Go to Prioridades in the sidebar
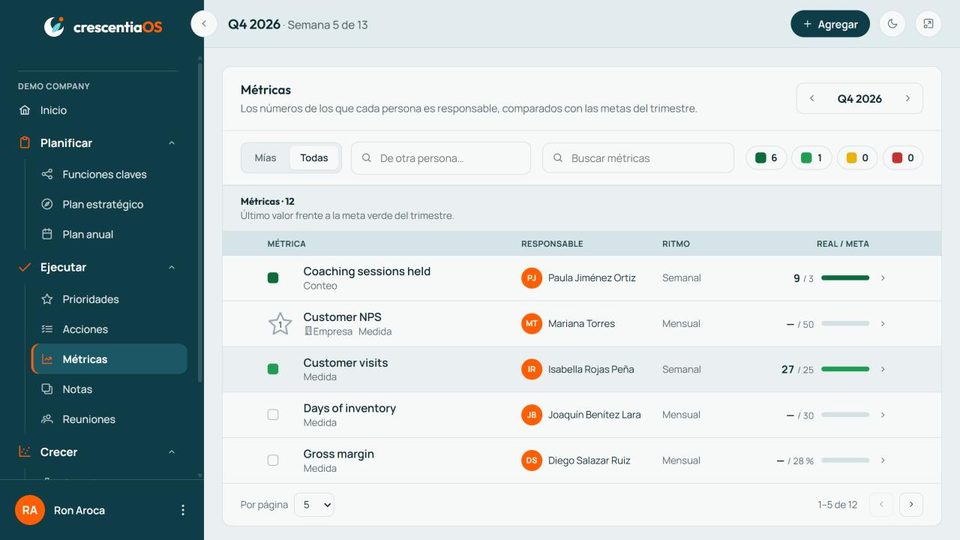Image resolution: width=960 pixels, height=540 pixels. 109,299
